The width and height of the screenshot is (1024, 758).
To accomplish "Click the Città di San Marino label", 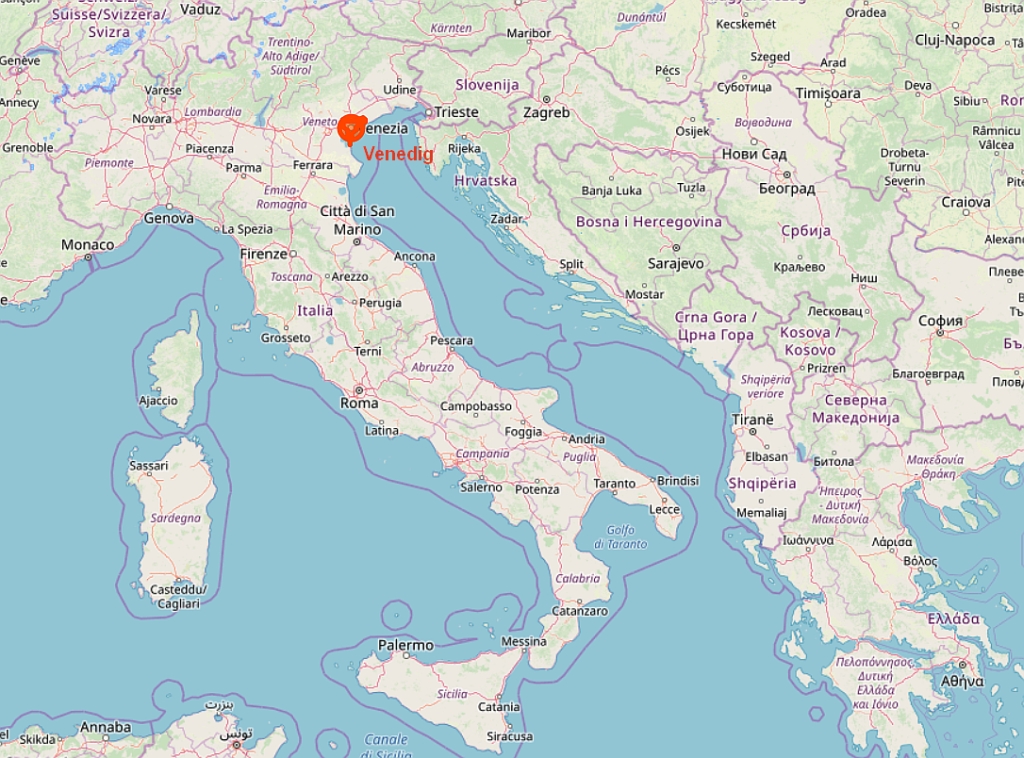I will coord(357,220).
